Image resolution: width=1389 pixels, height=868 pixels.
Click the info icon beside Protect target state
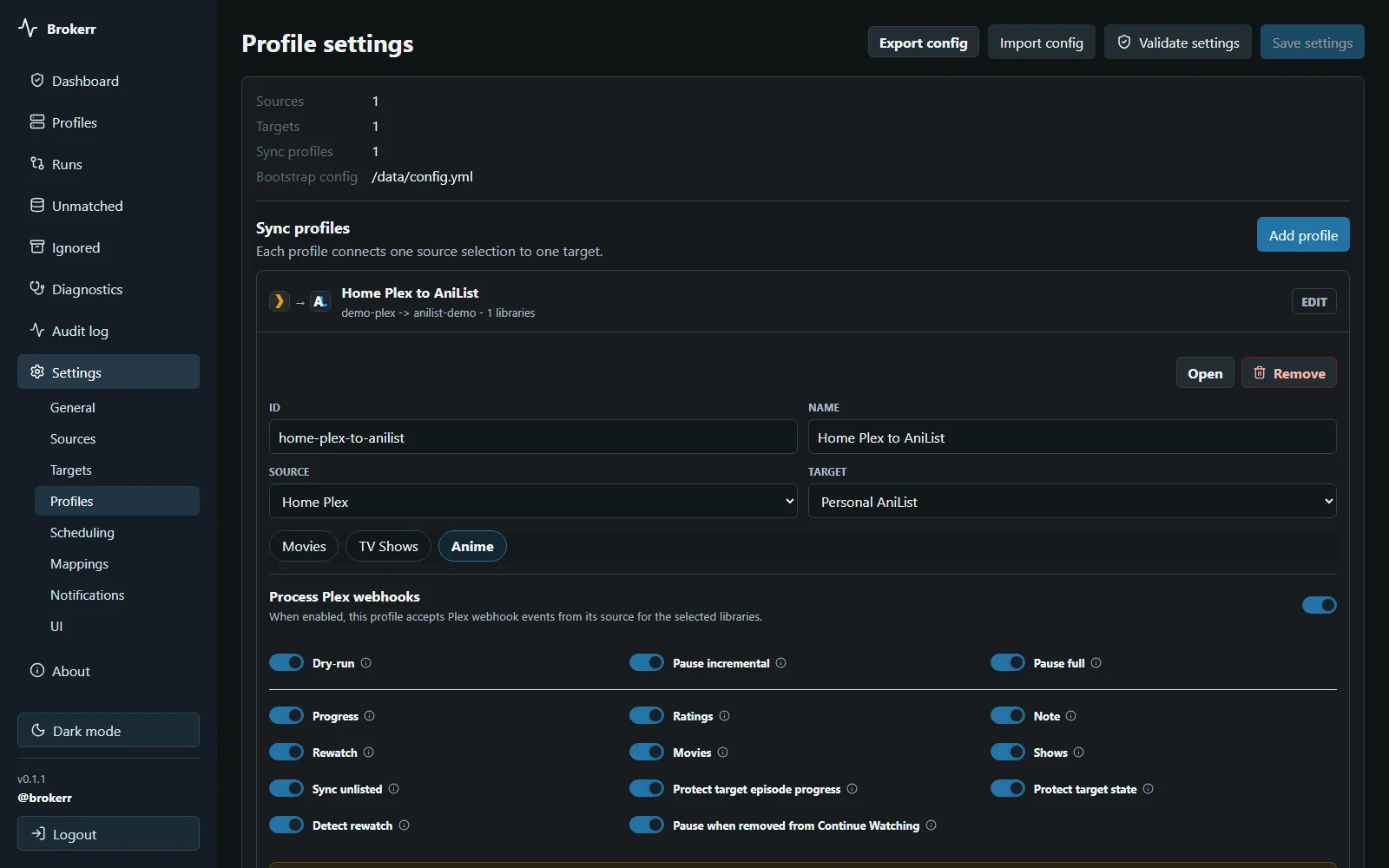point(1149,788)
